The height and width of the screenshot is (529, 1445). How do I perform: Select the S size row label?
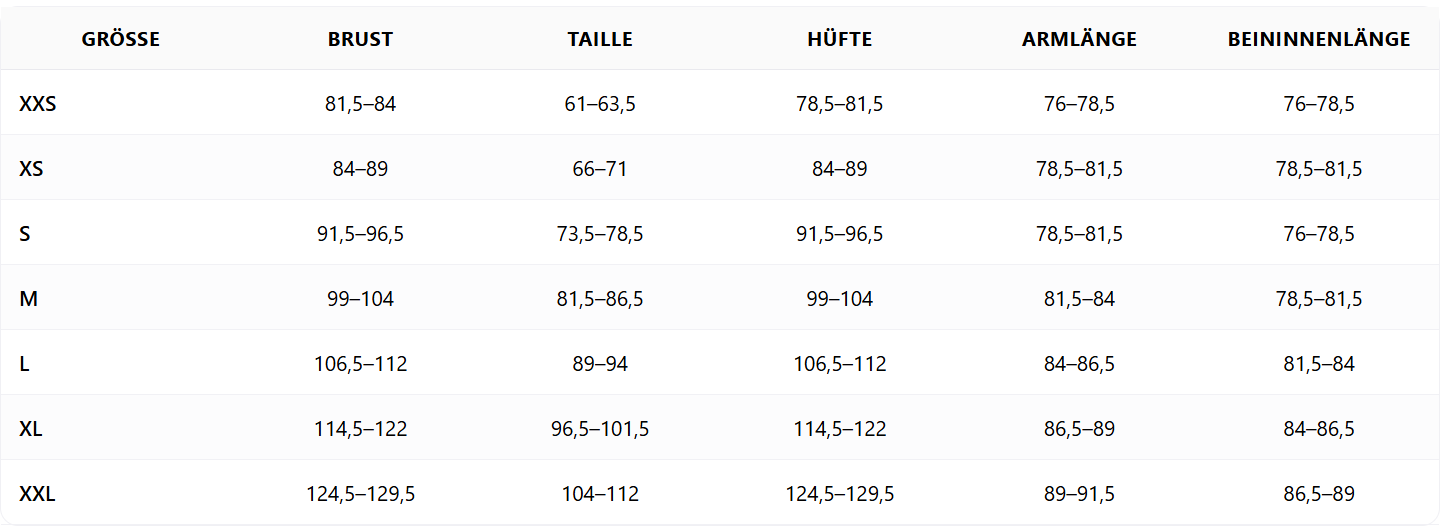point(25,234)
